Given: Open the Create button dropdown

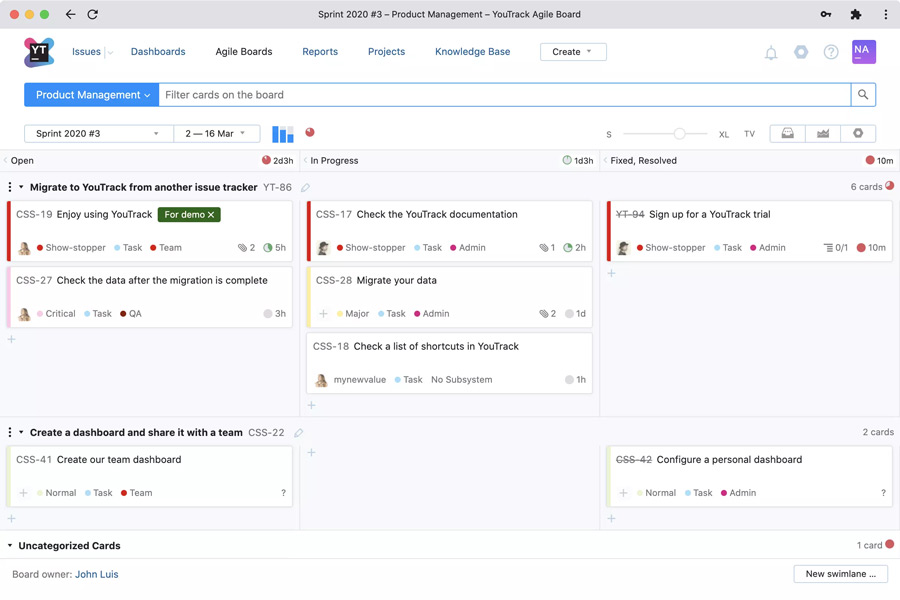Looking at the screenshot, I should pos(573,52).
